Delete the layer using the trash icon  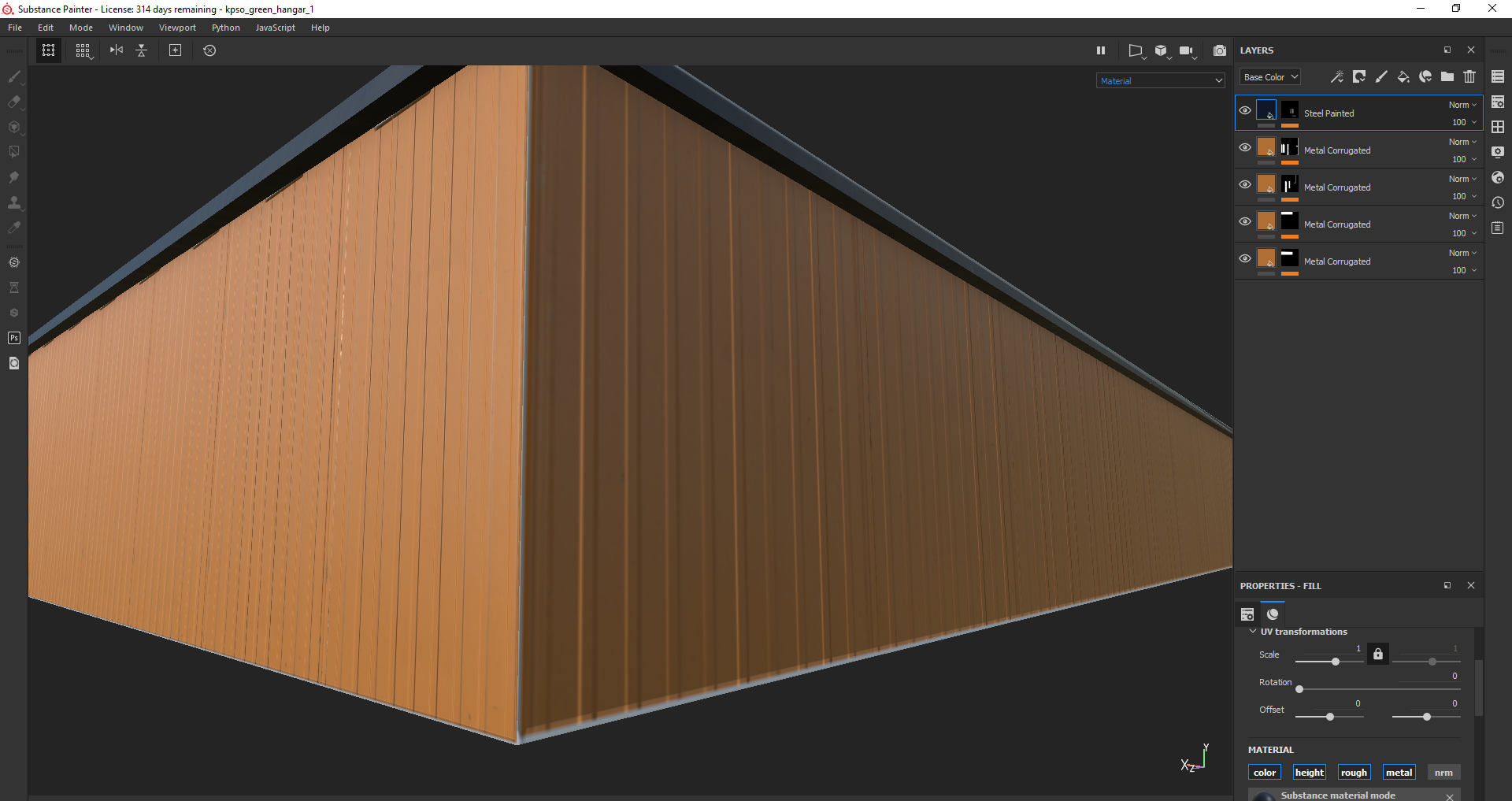(x=1469, y=76)
